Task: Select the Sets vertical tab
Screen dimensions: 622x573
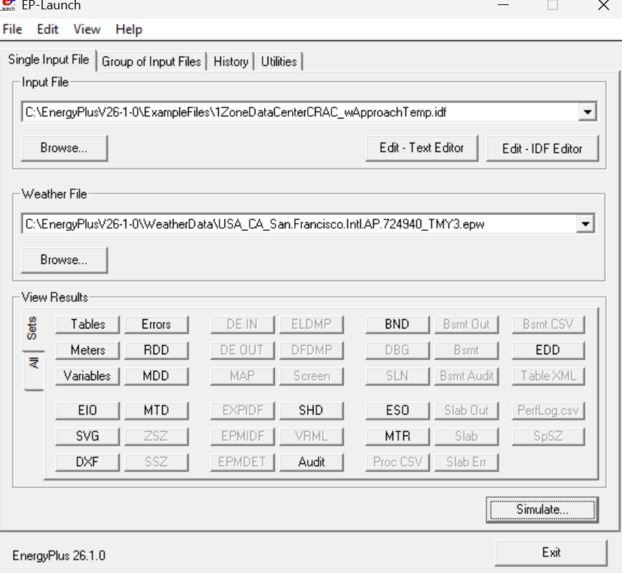Action: 33,329
